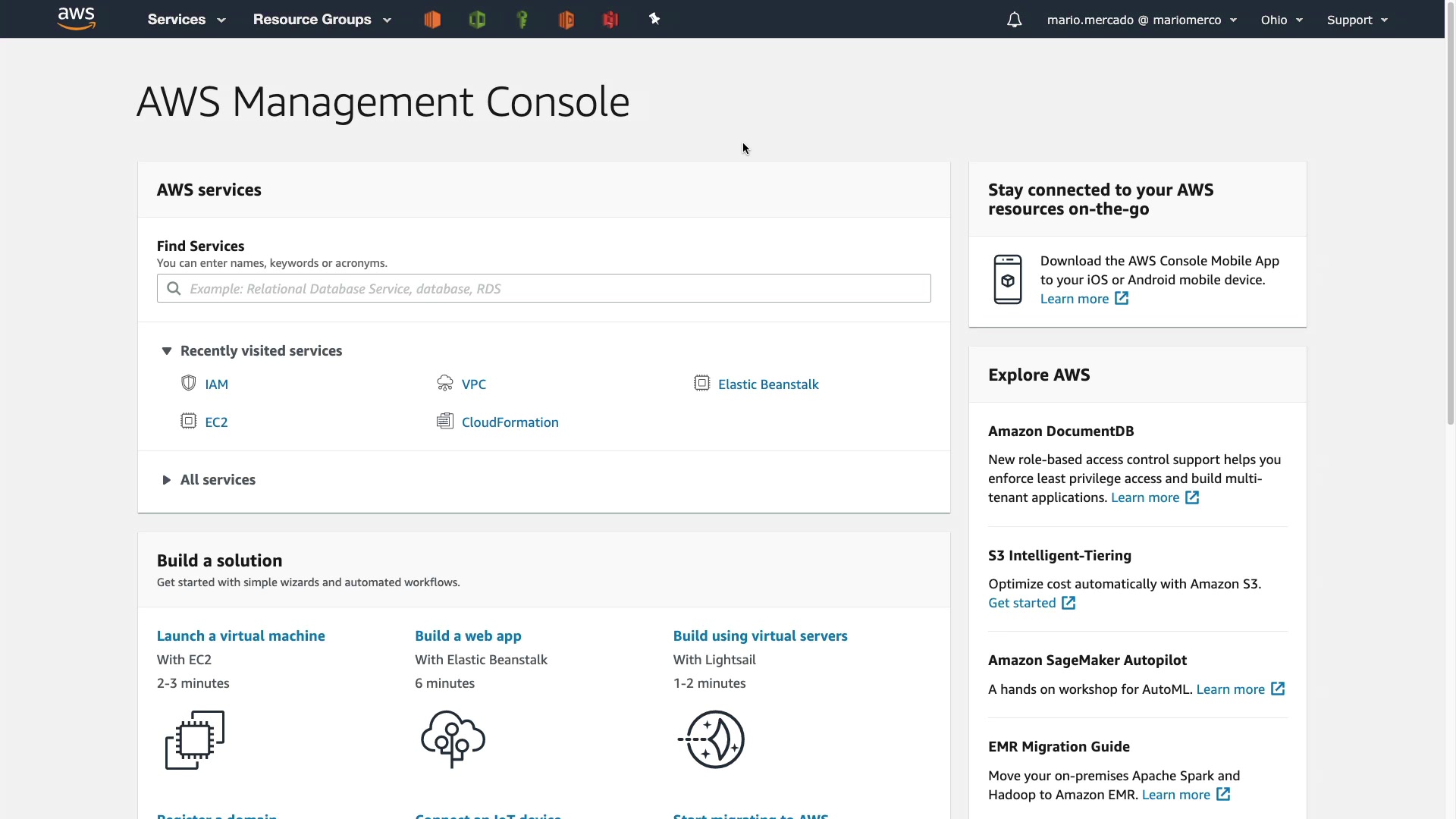
Task: Open the CloudFormation recently visited link
Action: 510,422
